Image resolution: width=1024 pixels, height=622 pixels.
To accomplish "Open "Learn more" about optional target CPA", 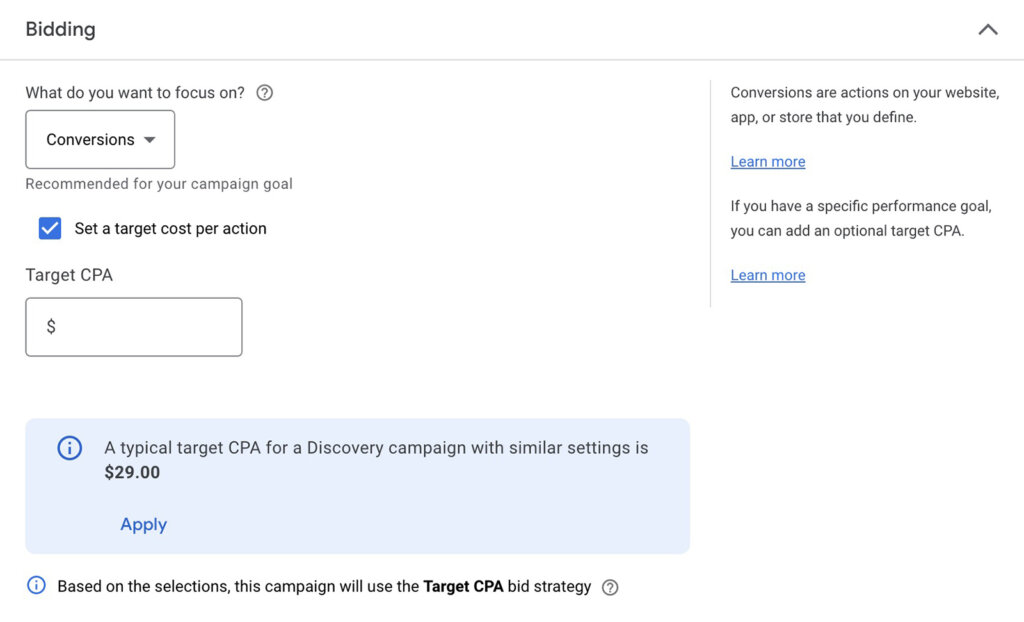I will pos(767,274).
